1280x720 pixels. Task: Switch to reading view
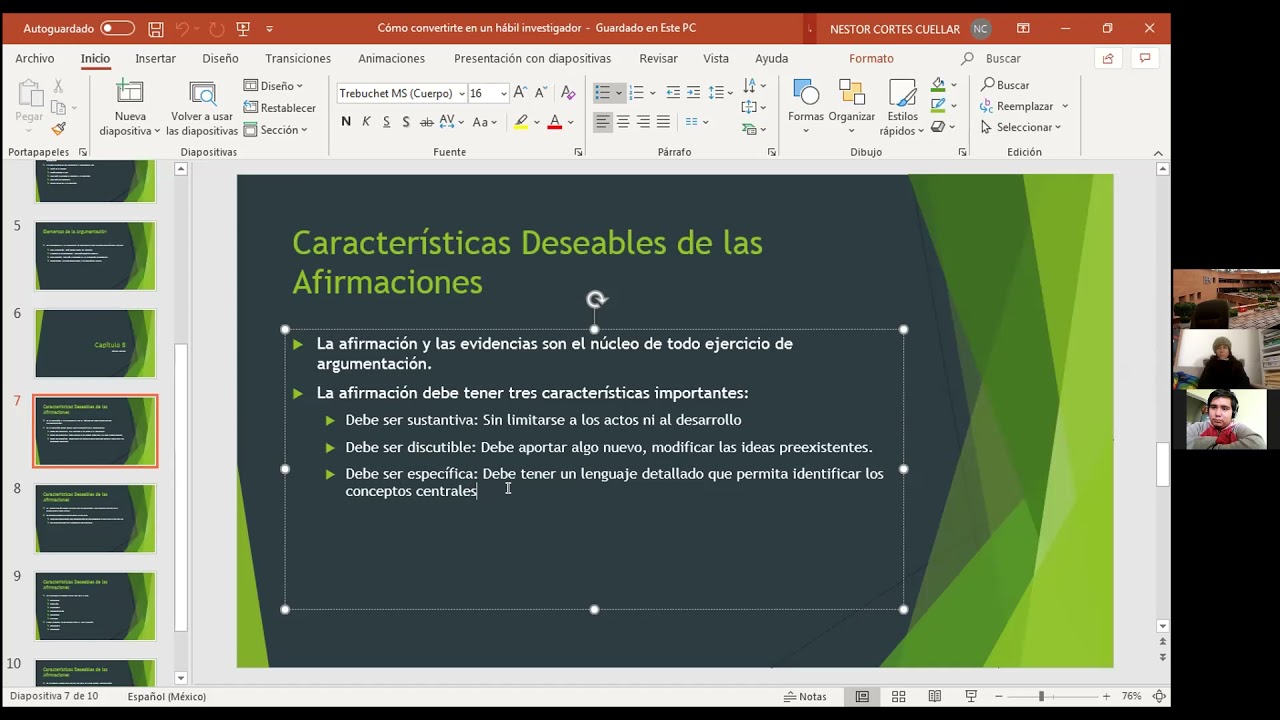(x=934, y=696)
